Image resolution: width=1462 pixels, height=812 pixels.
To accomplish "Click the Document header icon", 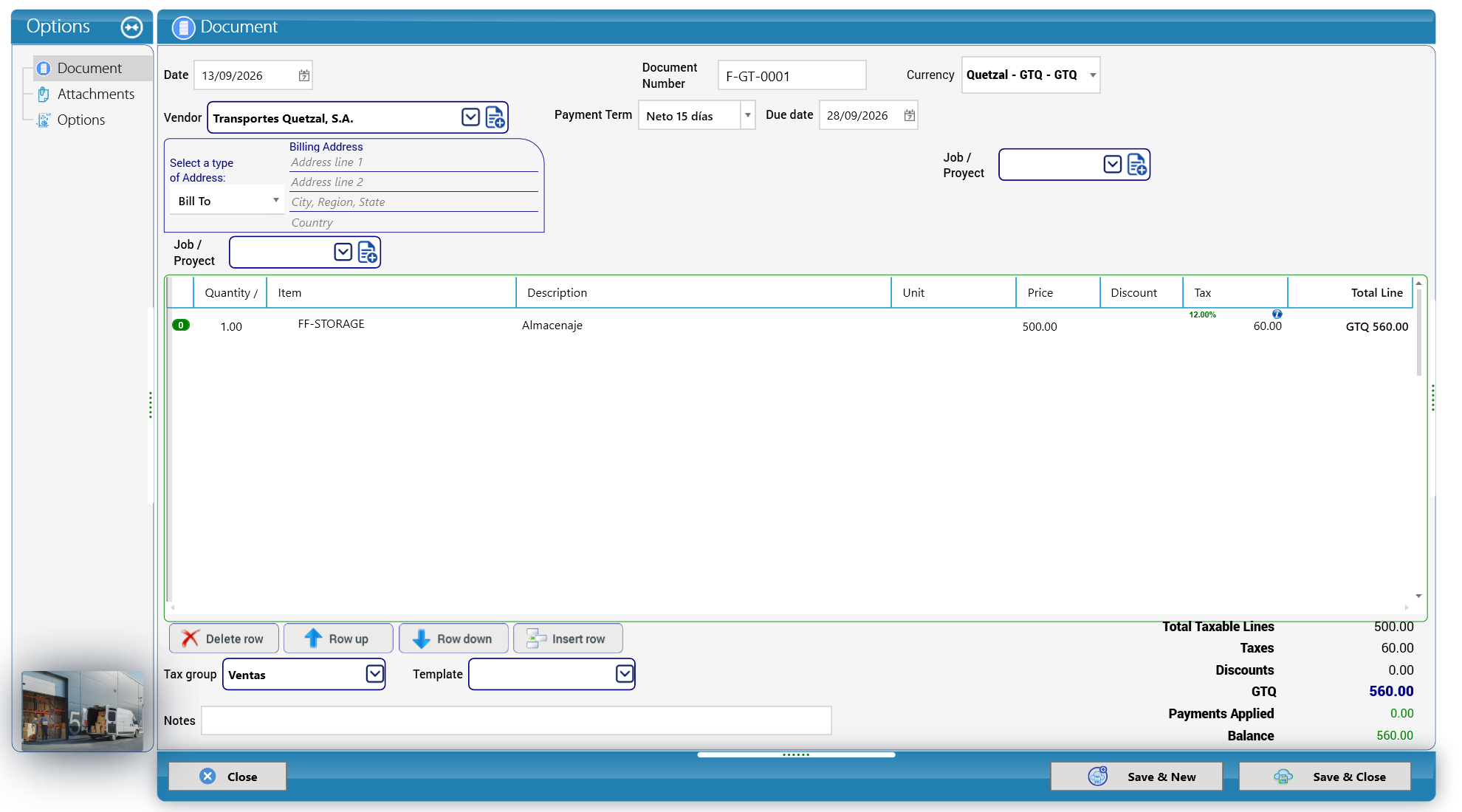I will pos(183,28).
